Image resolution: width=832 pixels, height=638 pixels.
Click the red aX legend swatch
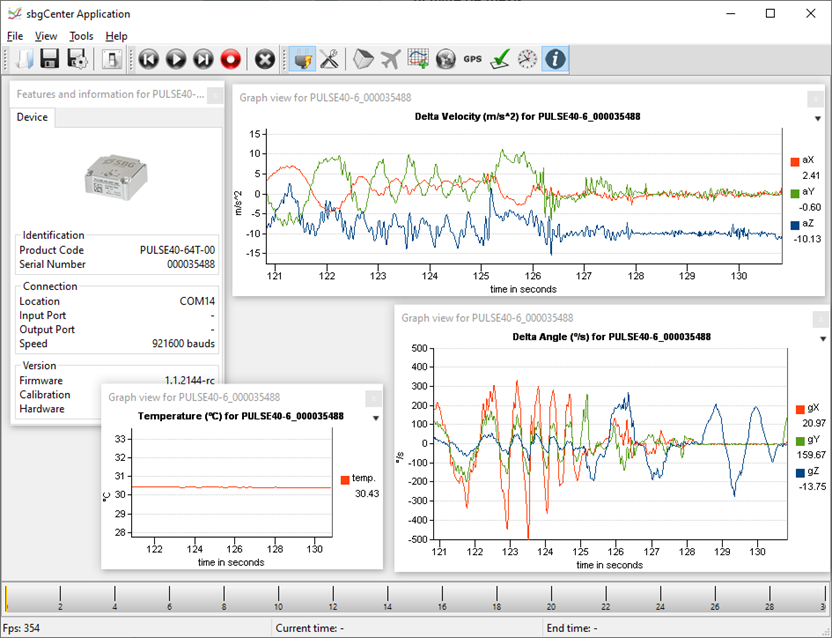point(795,160)
